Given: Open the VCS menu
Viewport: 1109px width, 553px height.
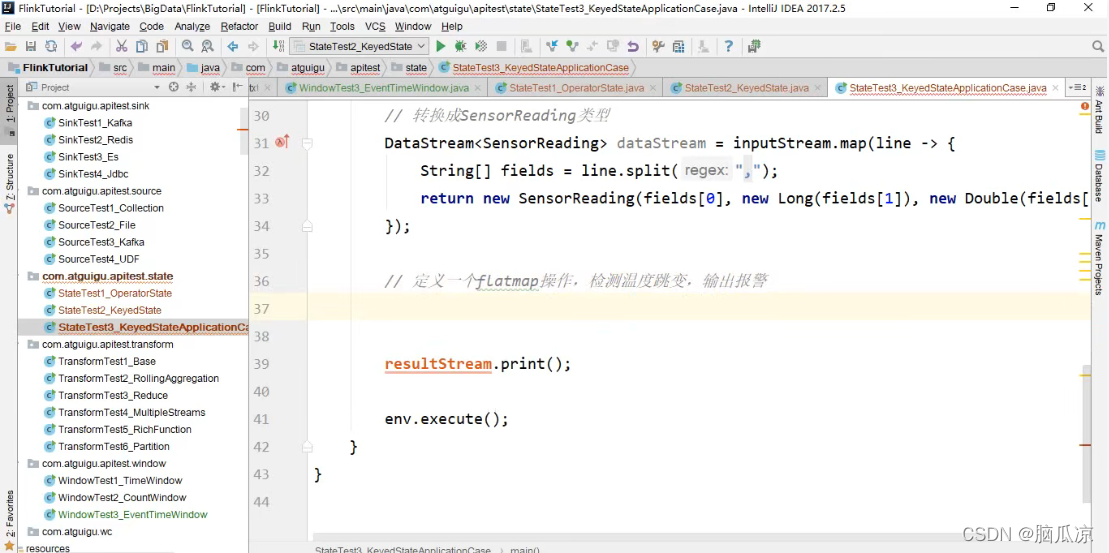Looking at the screenshot, I should pyautogui.click(x=375, y=26).
